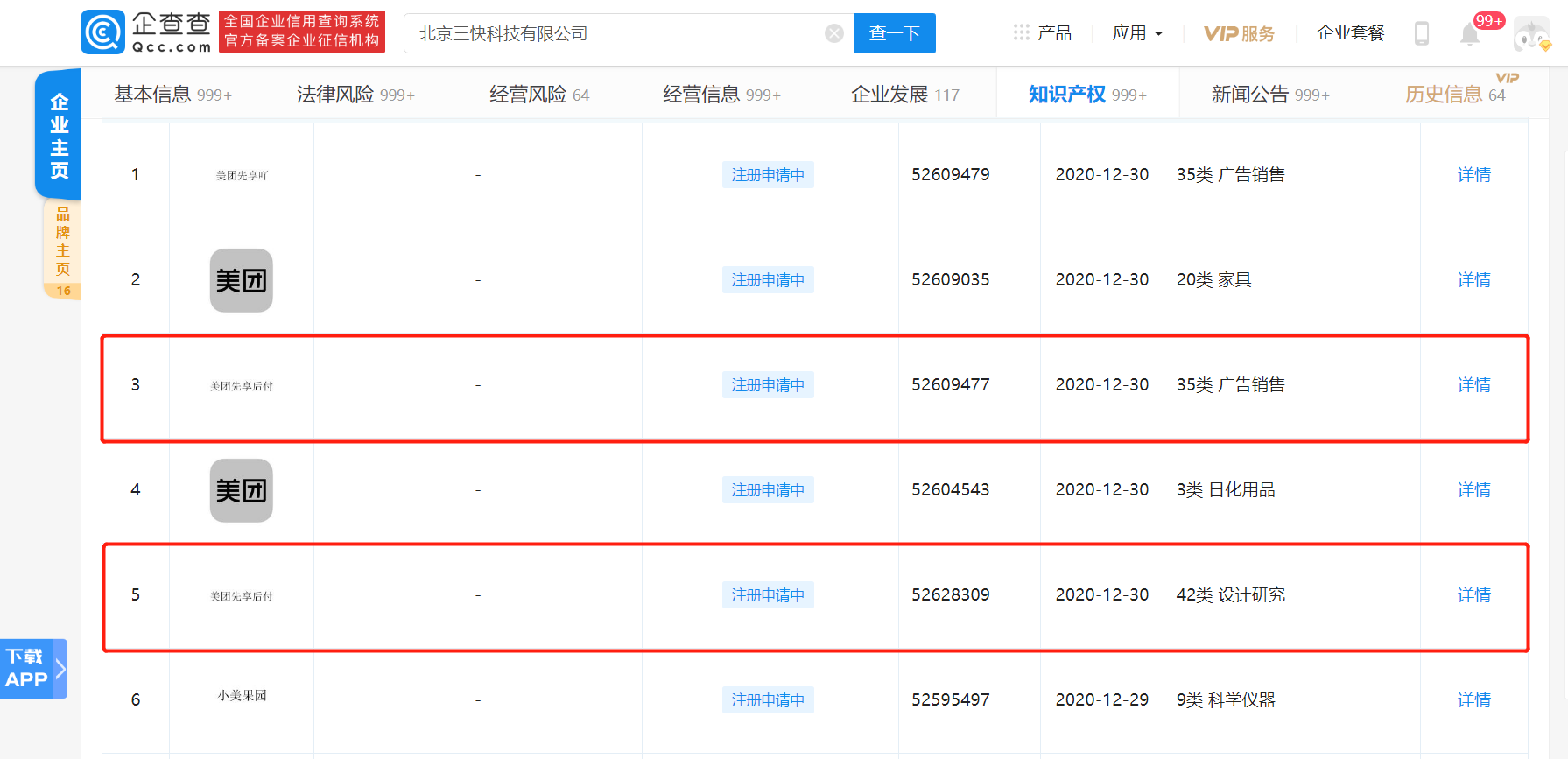Open 详情 for trademark 52628309
Viewport: 1568px width, 759px height.
click(1474, 595)
